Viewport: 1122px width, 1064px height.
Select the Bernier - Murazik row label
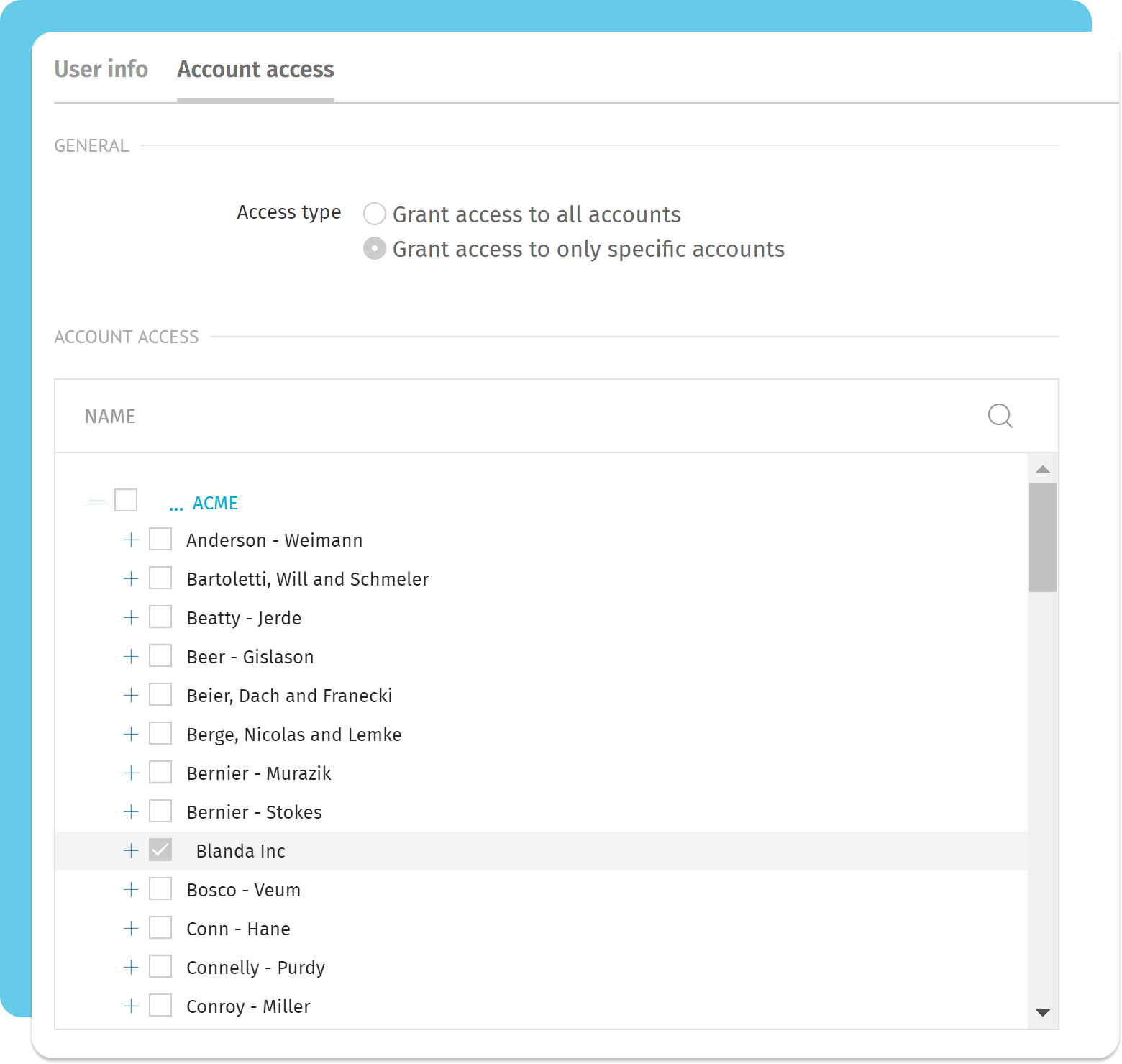point(259,773)
